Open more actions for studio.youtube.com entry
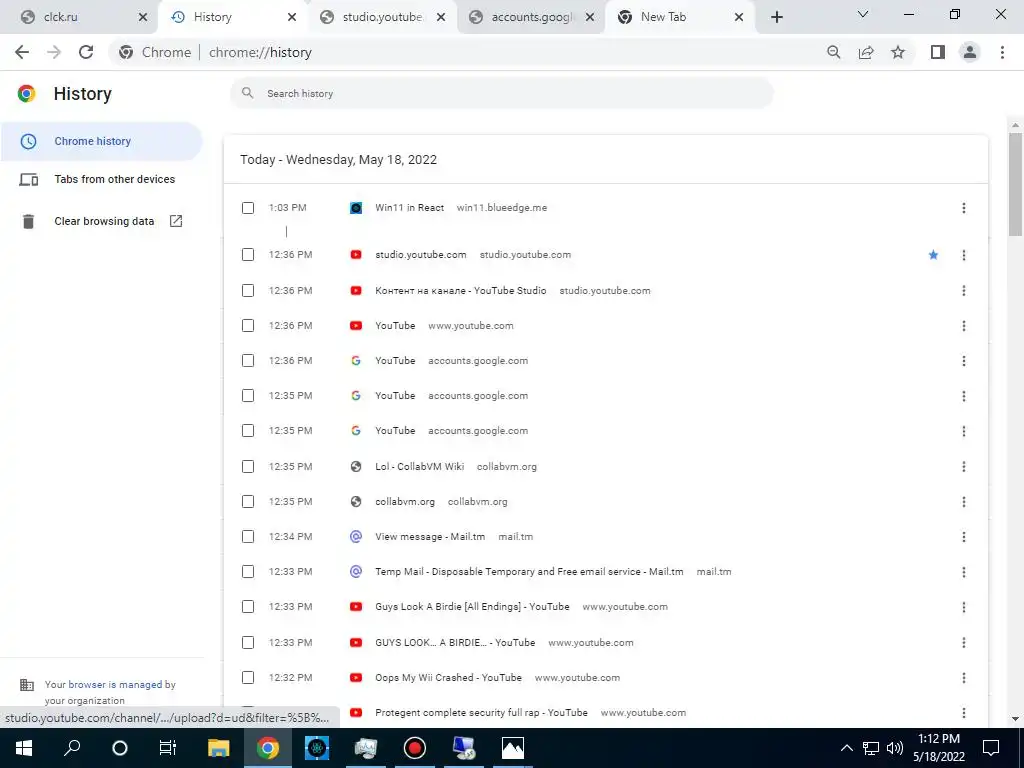This screenshot has width=1024, height=768. point(964,255)
